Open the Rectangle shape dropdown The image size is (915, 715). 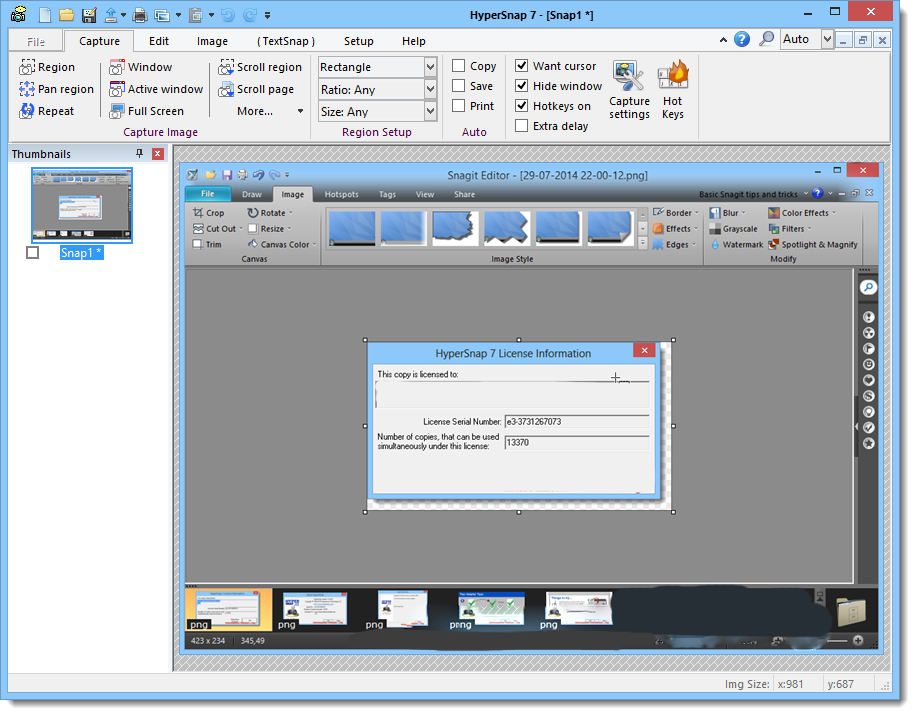430,67
